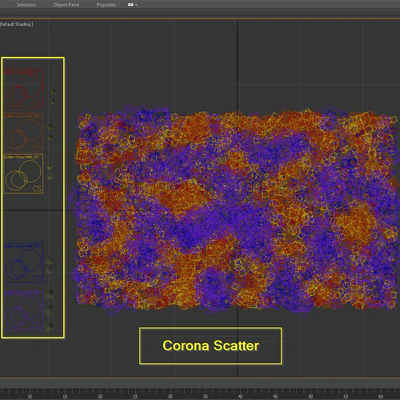This screenshot has width=400, height=400.
Task: Select the yellow Corona Scatter helper icon
Action: (x=23, y=174)
